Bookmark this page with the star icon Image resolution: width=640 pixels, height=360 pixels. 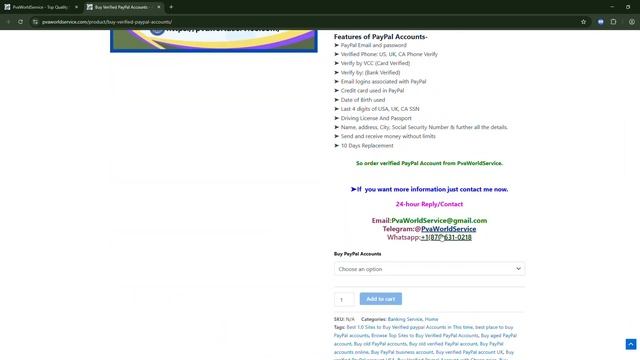tap(583, 22)
